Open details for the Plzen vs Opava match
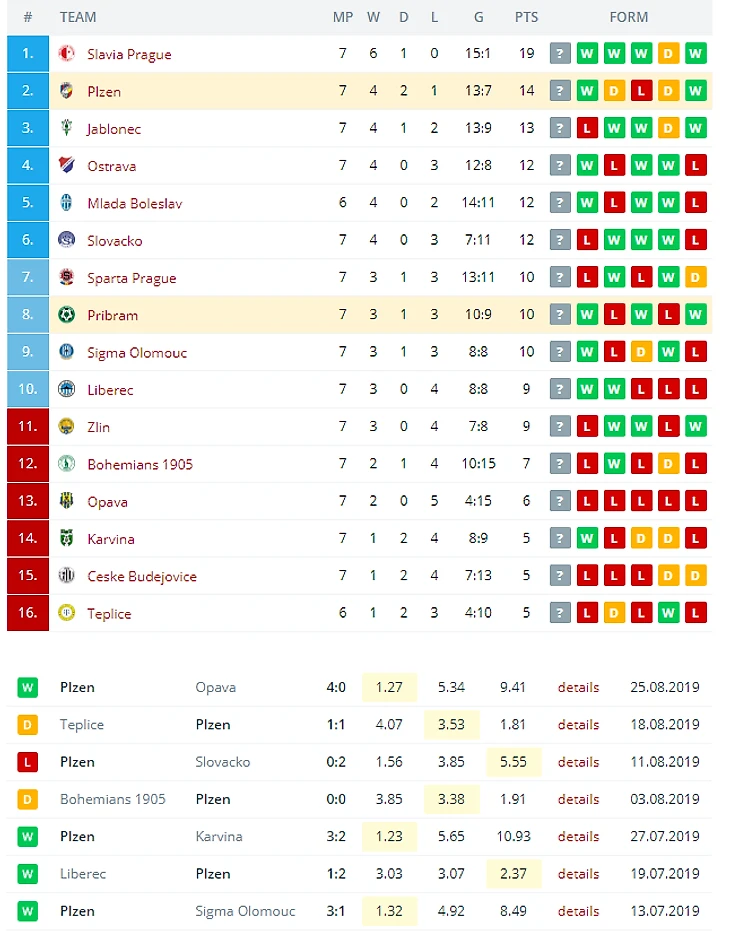 click(x=578, y=687)
